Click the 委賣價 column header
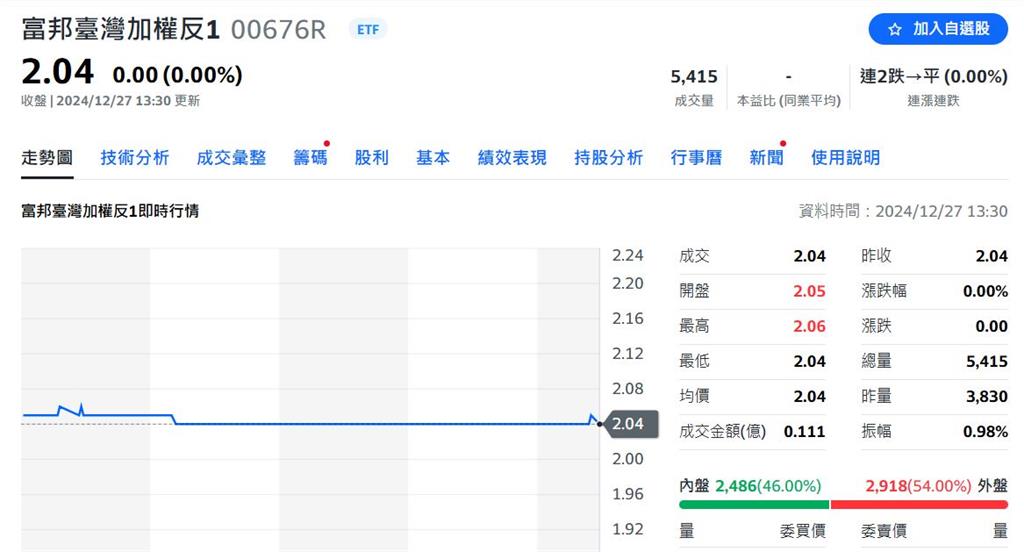This screenshot has width=1024, height=552. coord(884,531)
